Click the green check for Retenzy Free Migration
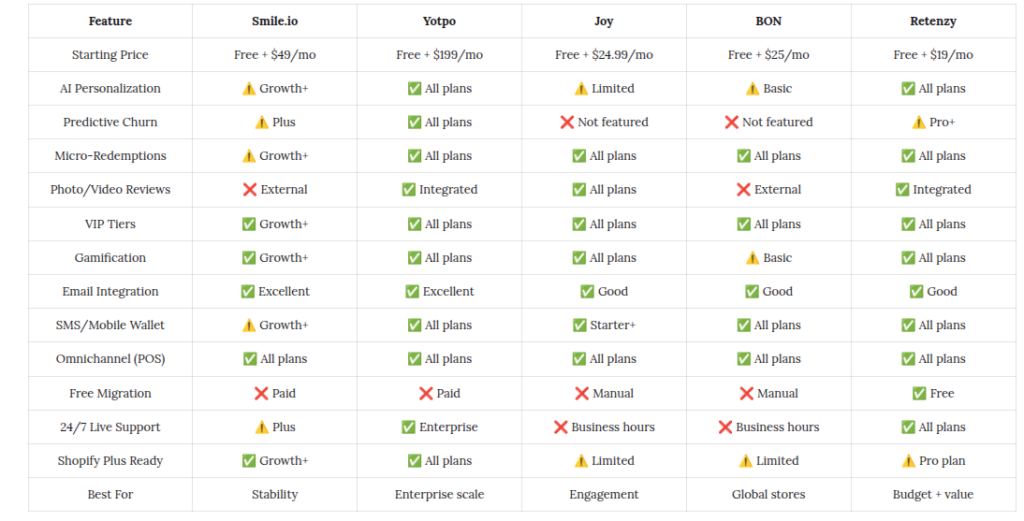The height and width of the screenshot is (521, 1024). 919,393
